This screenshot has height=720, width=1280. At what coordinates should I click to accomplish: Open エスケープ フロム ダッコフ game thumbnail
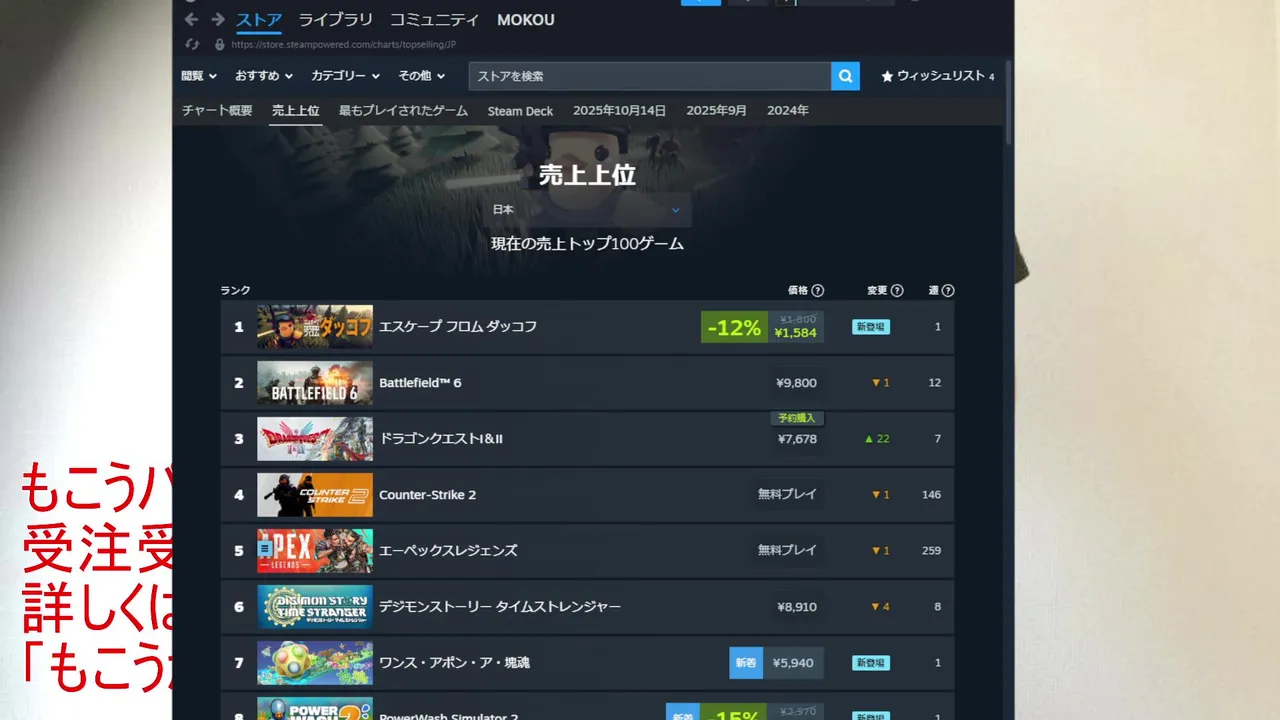point(315,327)
